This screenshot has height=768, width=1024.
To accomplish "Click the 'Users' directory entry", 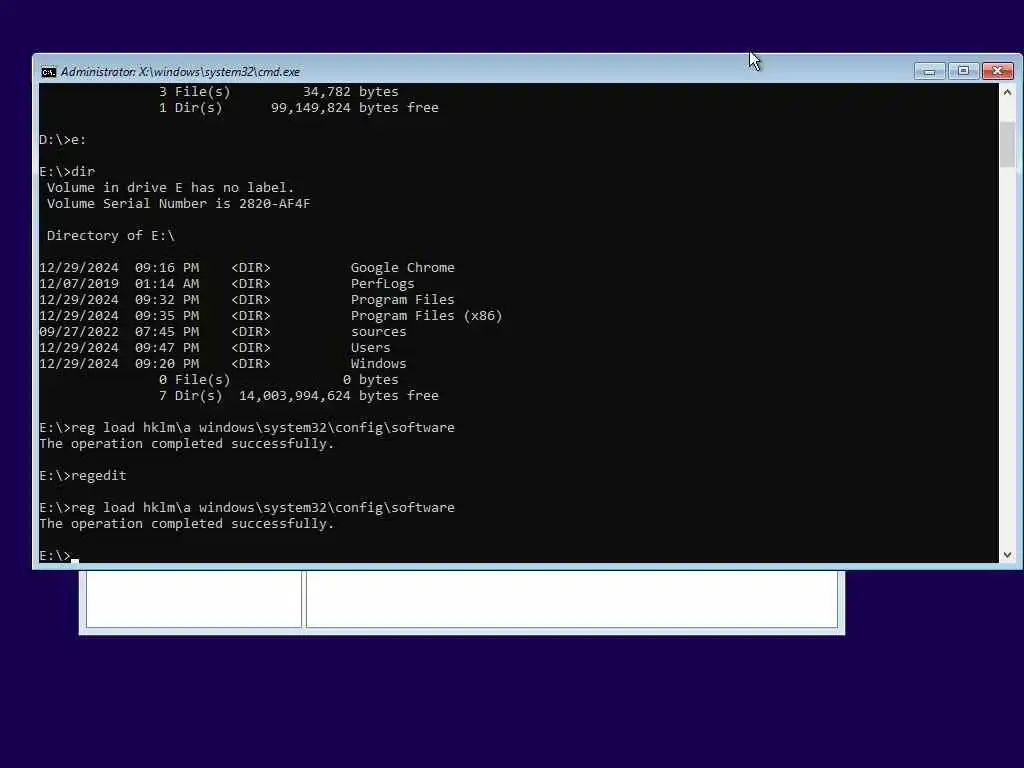I will pyautogui.click(x=370, y=347).
